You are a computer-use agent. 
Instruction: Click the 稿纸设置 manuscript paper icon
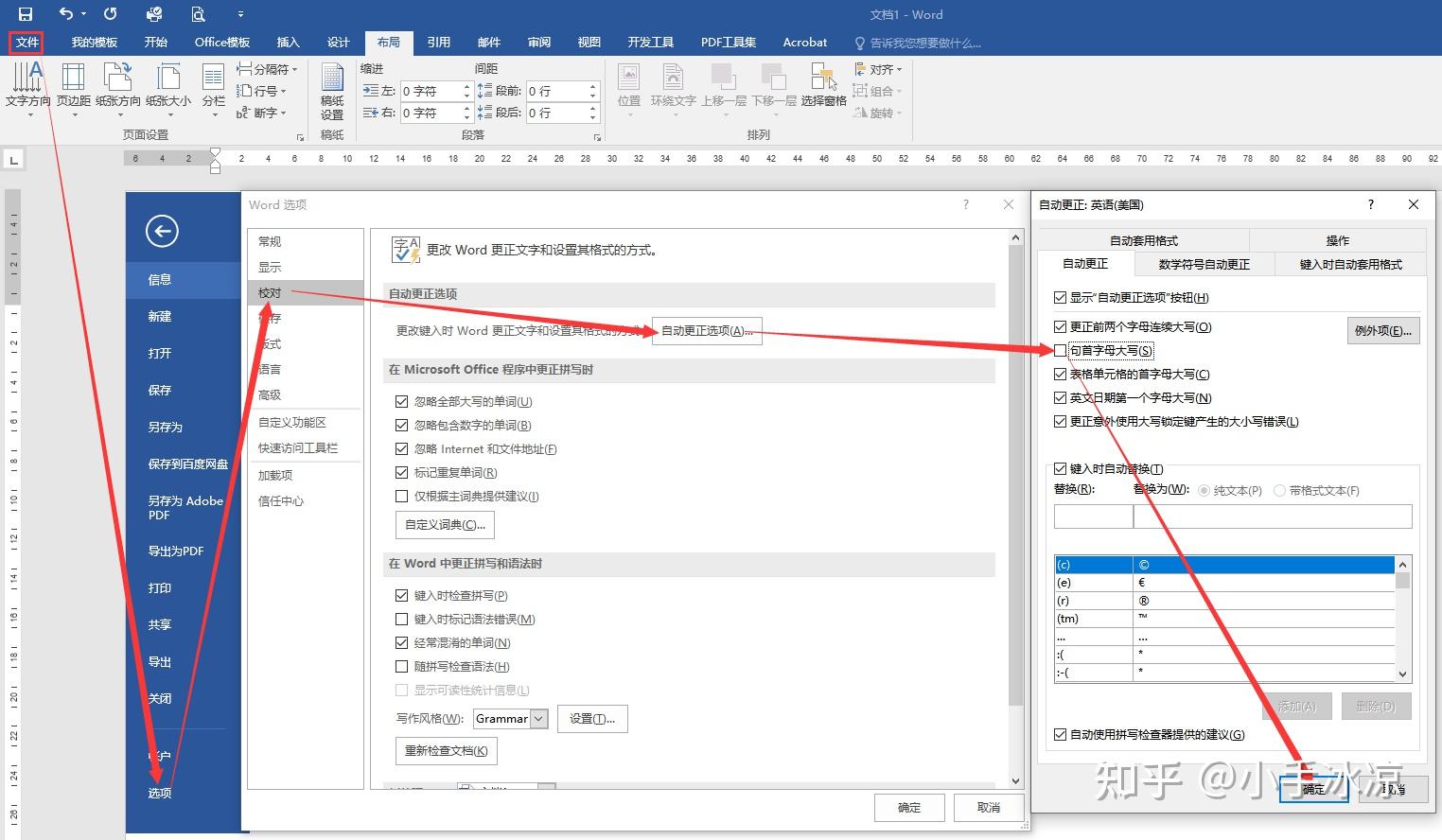tap(332, 91)
